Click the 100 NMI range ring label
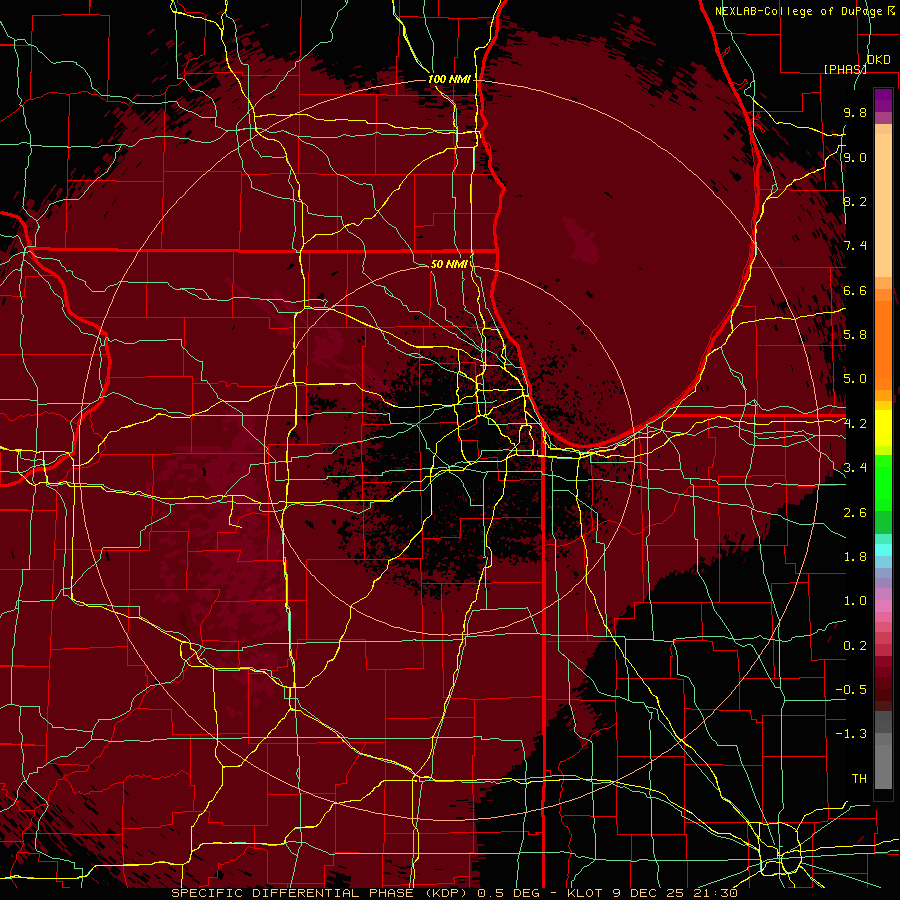Viewport: 900px width, 900px height. [x=449, y=79]
